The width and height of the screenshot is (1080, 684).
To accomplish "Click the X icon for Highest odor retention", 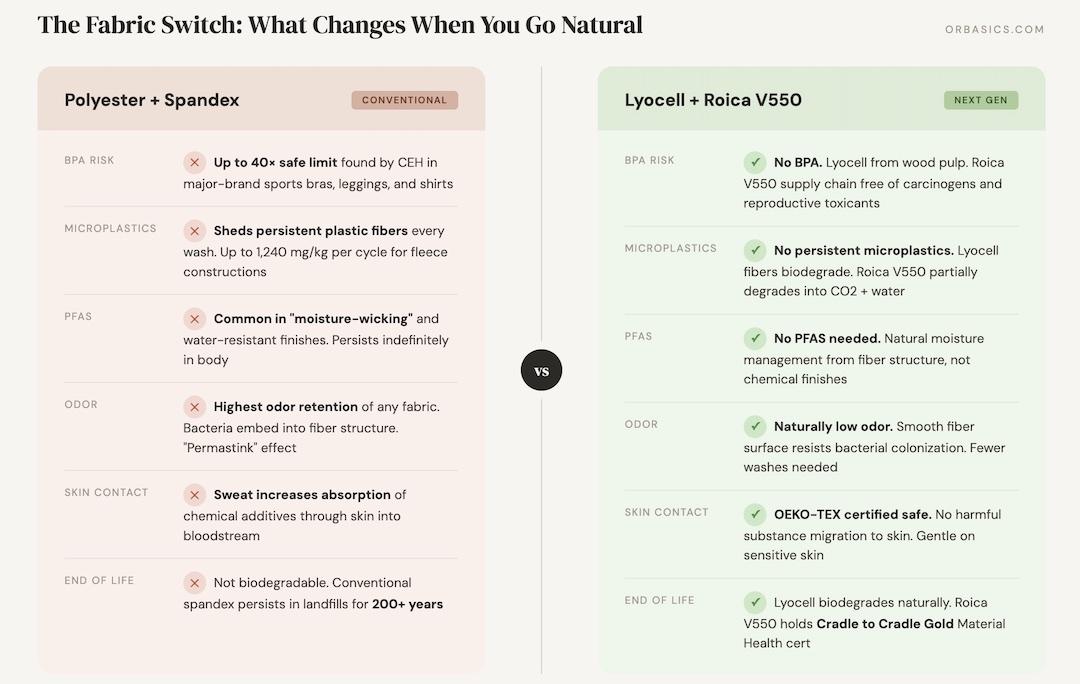I will (x=194, y=406).
